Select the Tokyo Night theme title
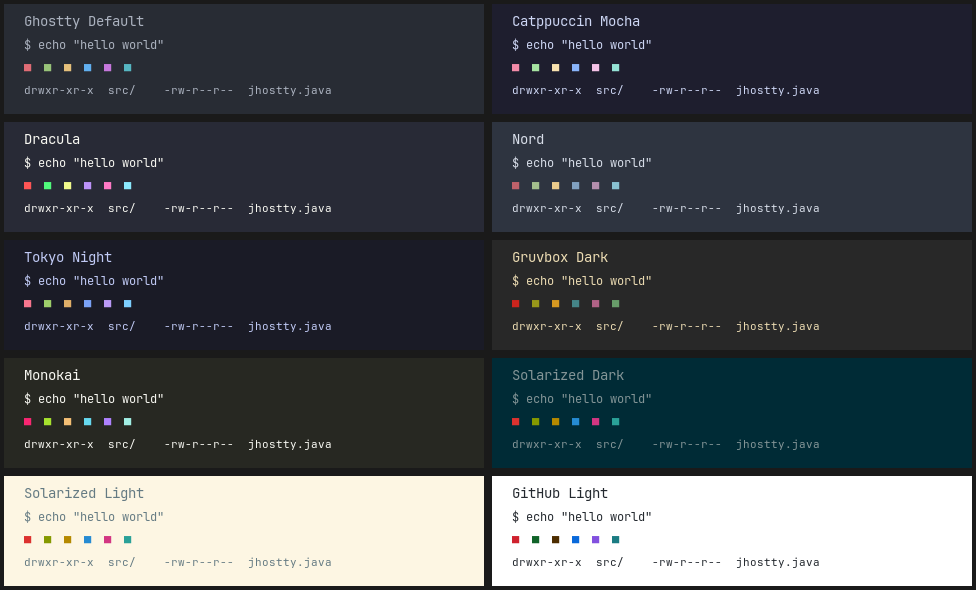The height and width of the screenshot is (590, 976). coord(68,257)
